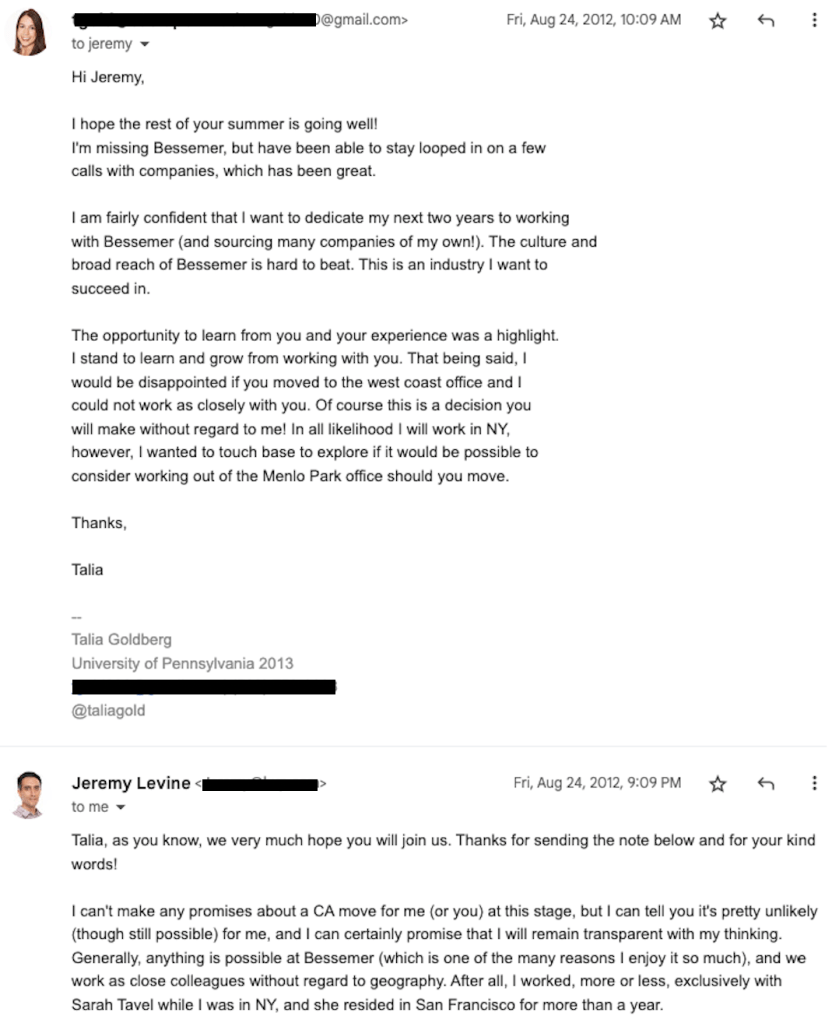Click the Fri, Aug 24, 2012, 10:09 AM timestamp
The height and width of the screenshot is (1023, 839).
click(x=593, y=20)
